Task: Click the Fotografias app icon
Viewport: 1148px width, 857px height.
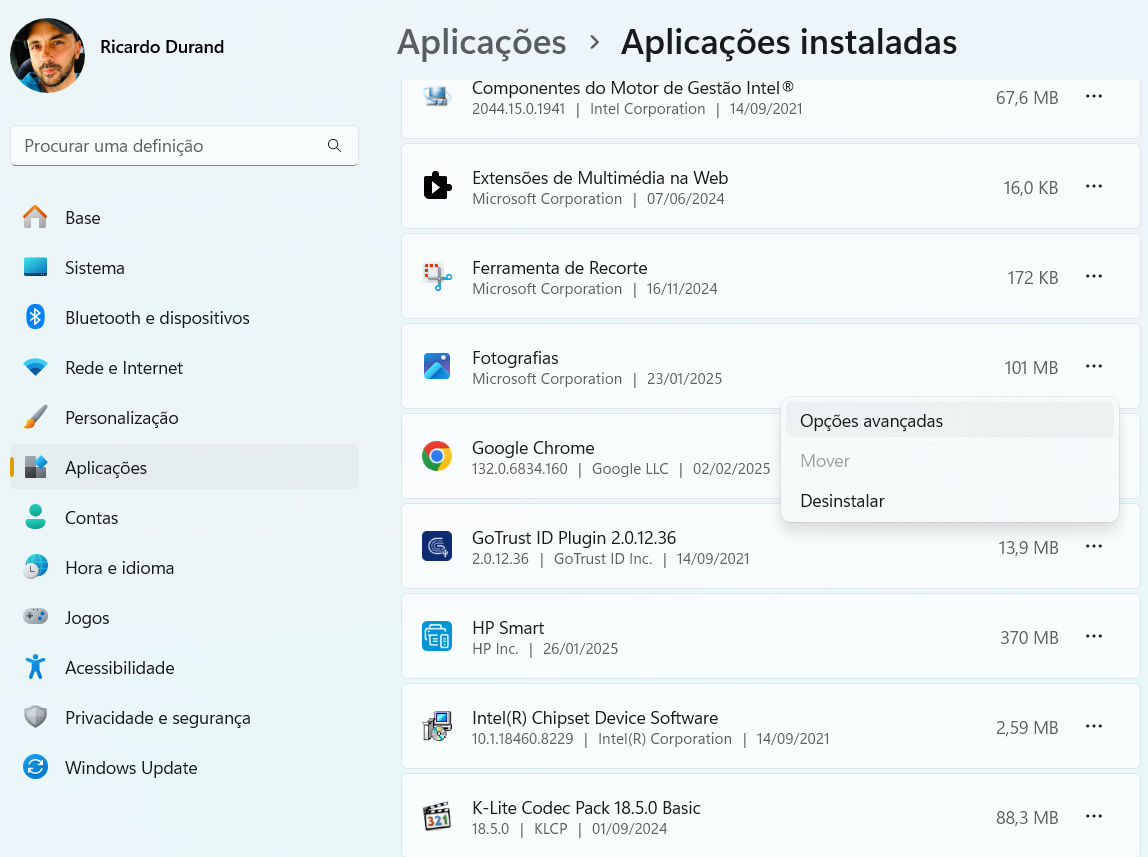Action: click(x=437, y=367)
